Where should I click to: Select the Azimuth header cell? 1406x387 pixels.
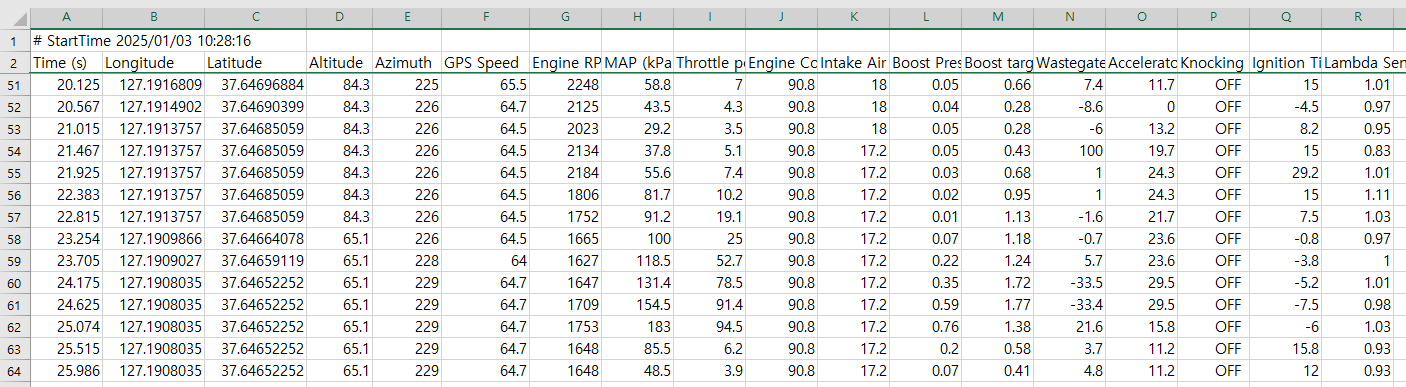click(407, 63)
